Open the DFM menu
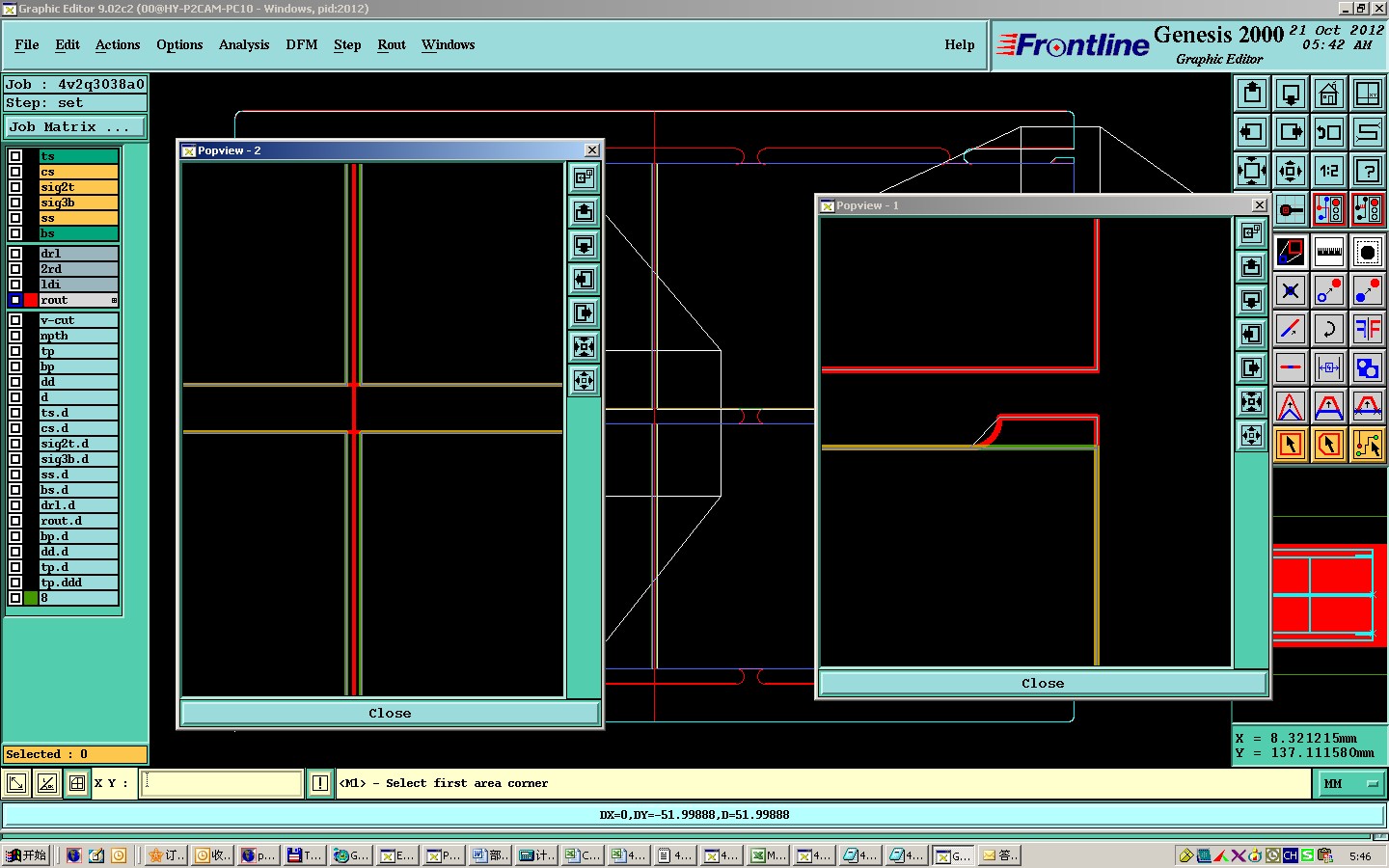1389x868 pixels. (x=302, y=44)
